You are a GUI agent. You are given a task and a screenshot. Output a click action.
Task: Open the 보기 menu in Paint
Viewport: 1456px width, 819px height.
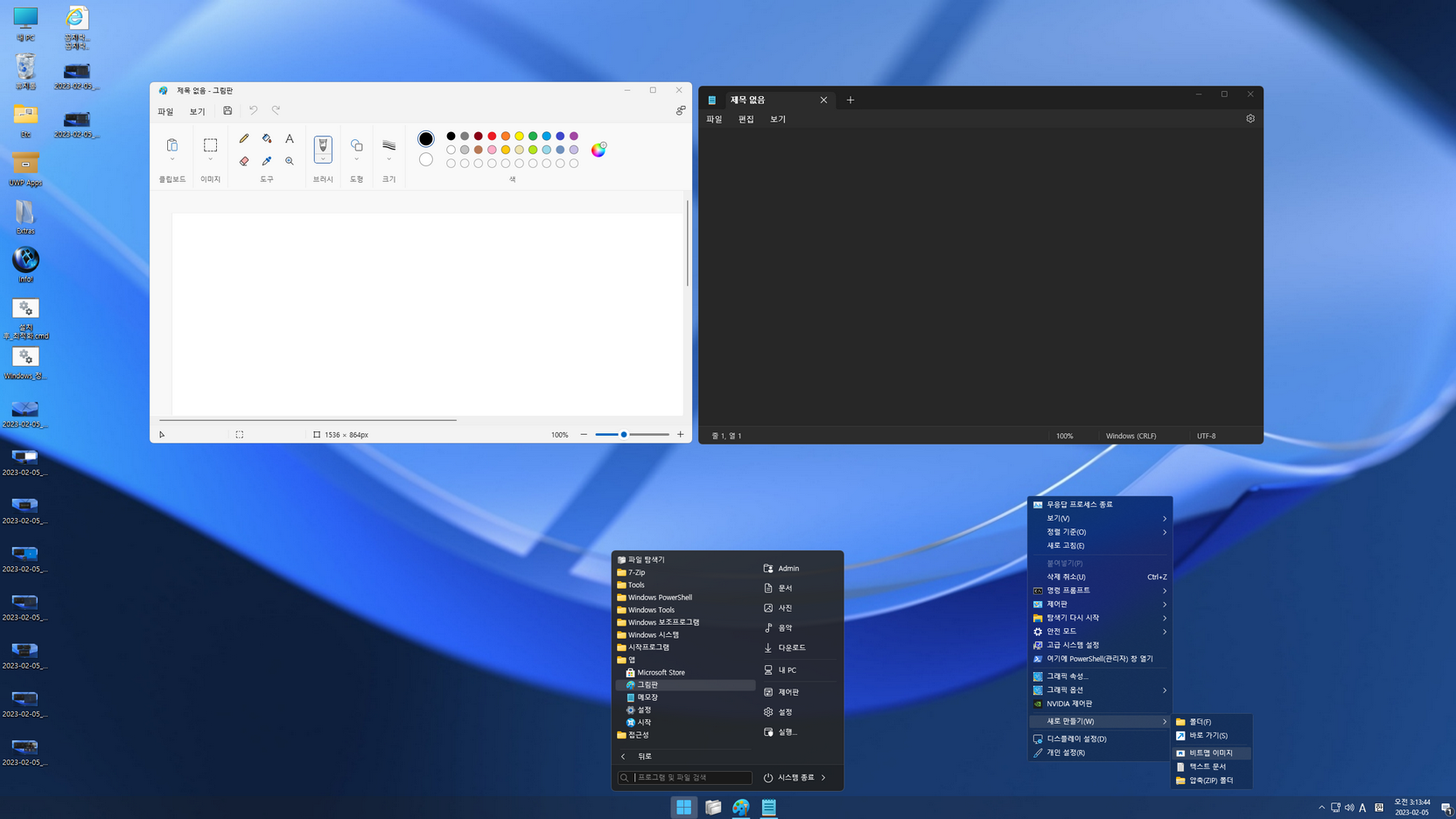(197, 112)
